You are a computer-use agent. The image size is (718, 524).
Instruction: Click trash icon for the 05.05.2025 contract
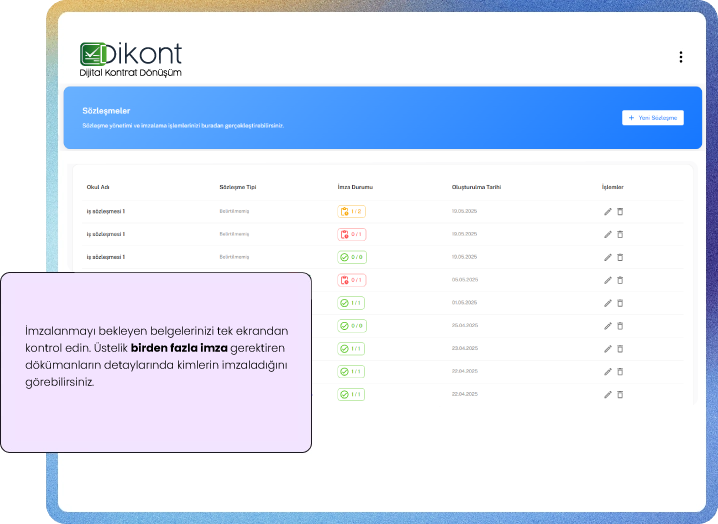[x=620, y=280]
